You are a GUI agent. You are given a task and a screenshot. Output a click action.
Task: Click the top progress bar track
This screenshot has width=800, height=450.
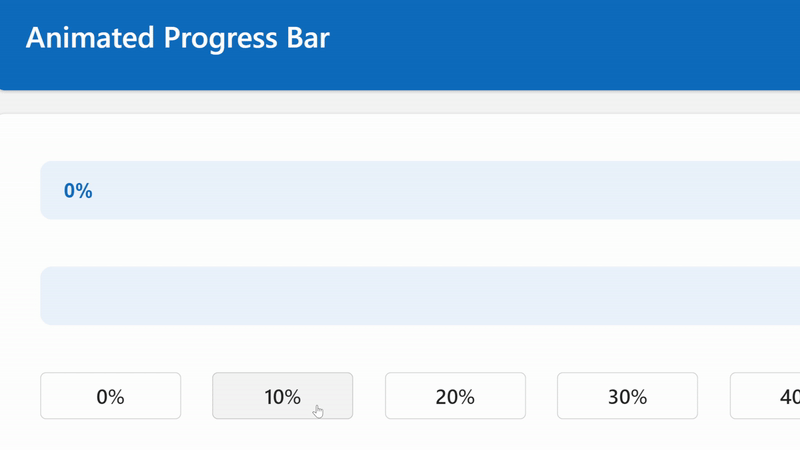click(x=420, y=190)
